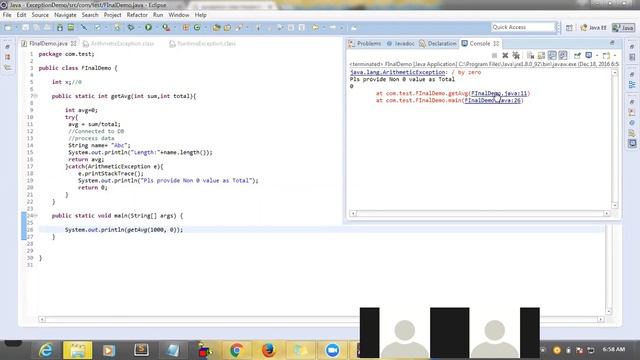Viewport: 640px width, 360px height.
Task: Switch to the Problems tab
Action: pos(365,43)
